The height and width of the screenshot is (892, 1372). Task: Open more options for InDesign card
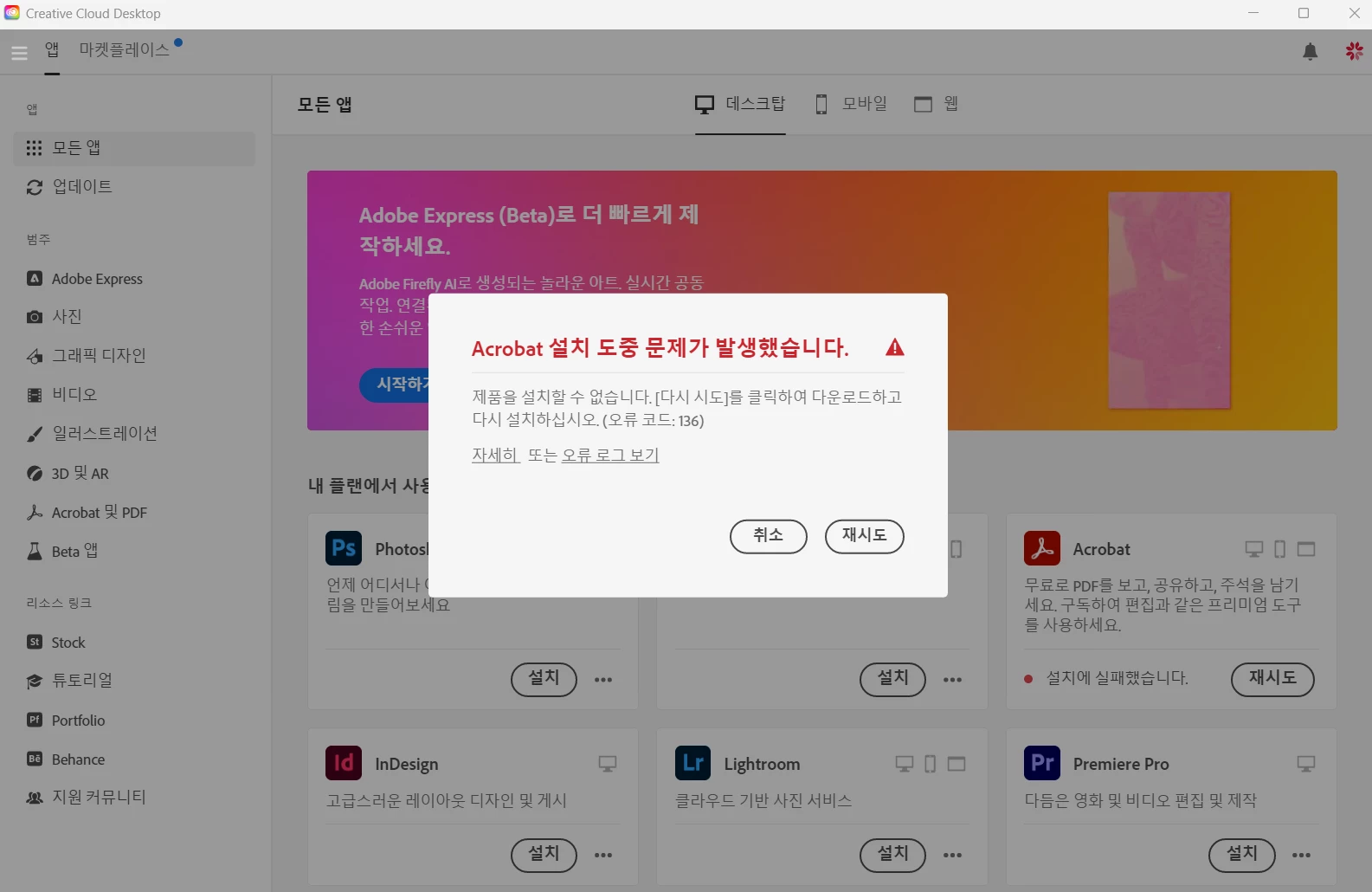click(x=603, y=855)
